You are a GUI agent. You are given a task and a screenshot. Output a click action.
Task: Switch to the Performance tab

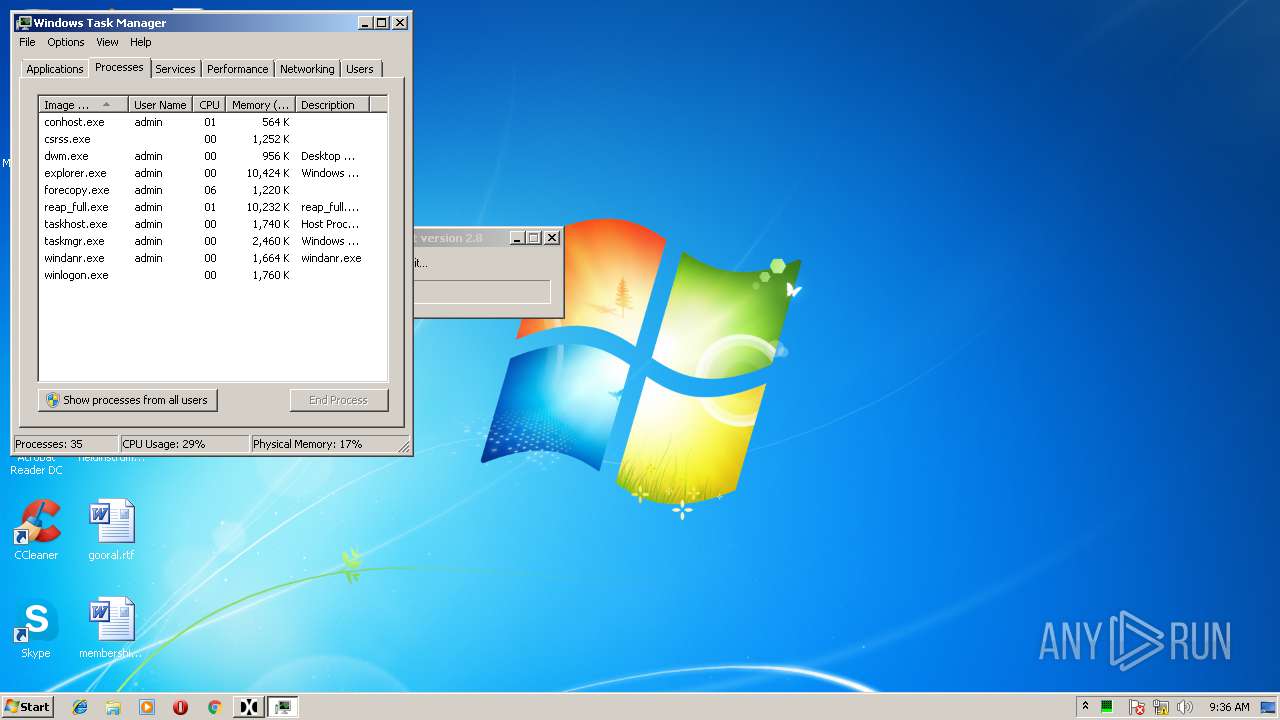[x=237, y=69]
